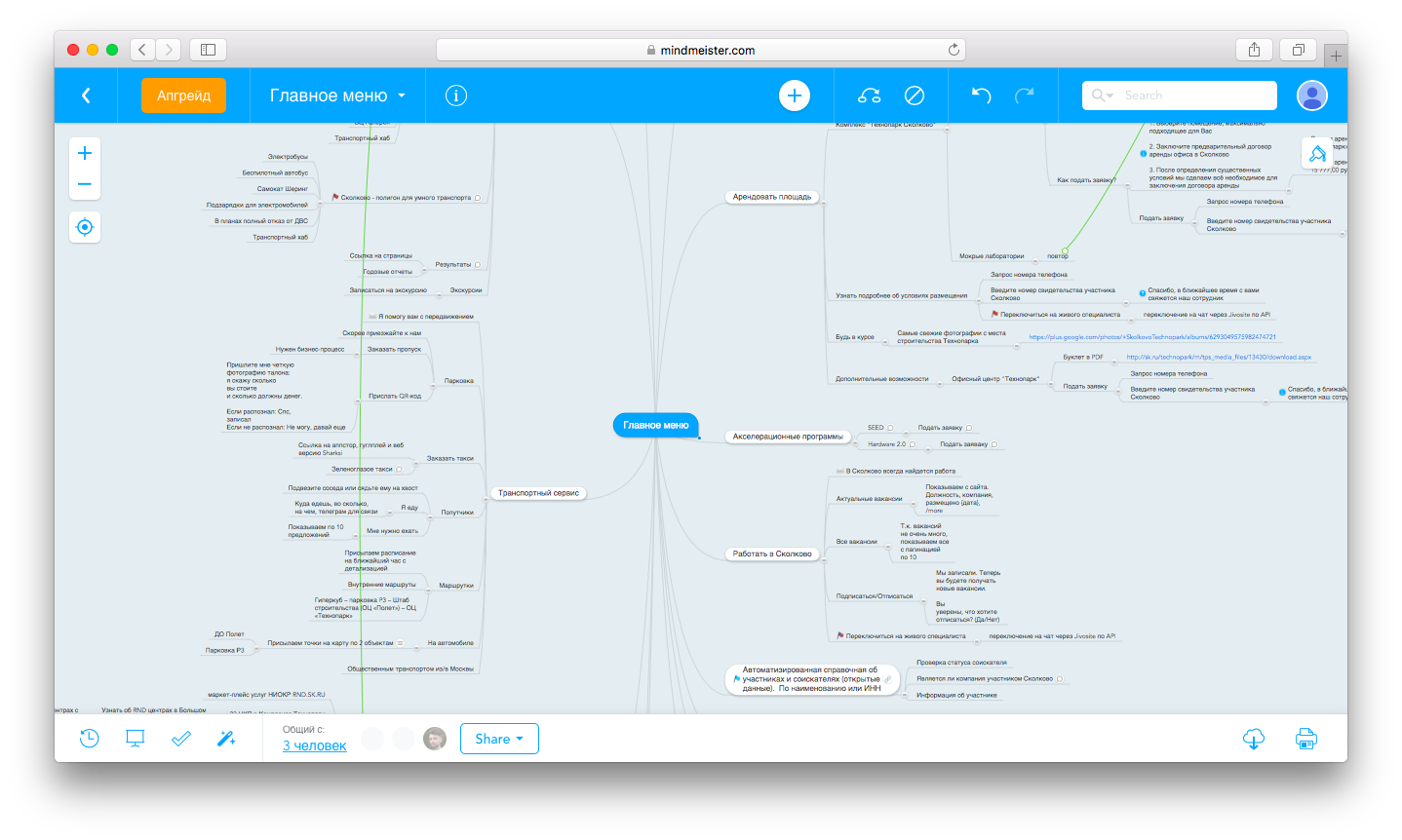Open the 3 человек shared-with link

315,745
